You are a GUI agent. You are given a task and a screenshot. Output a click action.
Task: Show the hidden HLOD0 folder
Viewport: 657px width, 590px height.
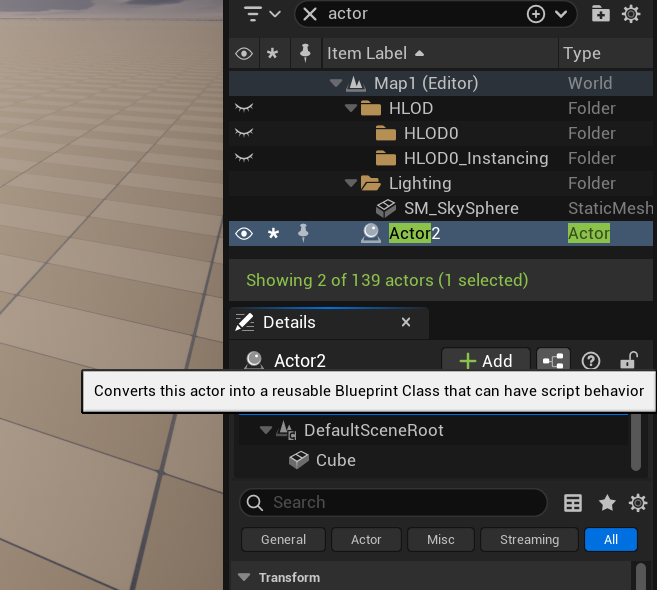click(x=244, y=133)
